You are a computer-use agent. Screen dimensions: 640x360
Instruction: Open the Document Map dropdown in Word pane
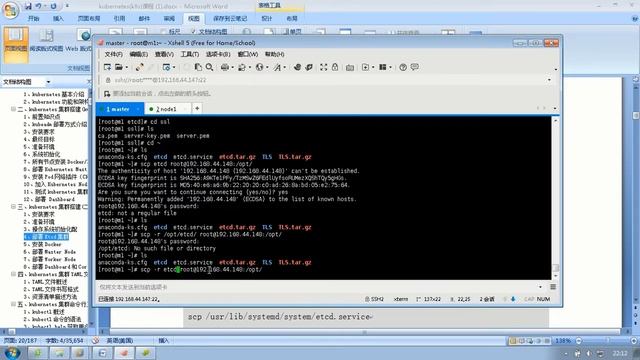tap(48, 82)
